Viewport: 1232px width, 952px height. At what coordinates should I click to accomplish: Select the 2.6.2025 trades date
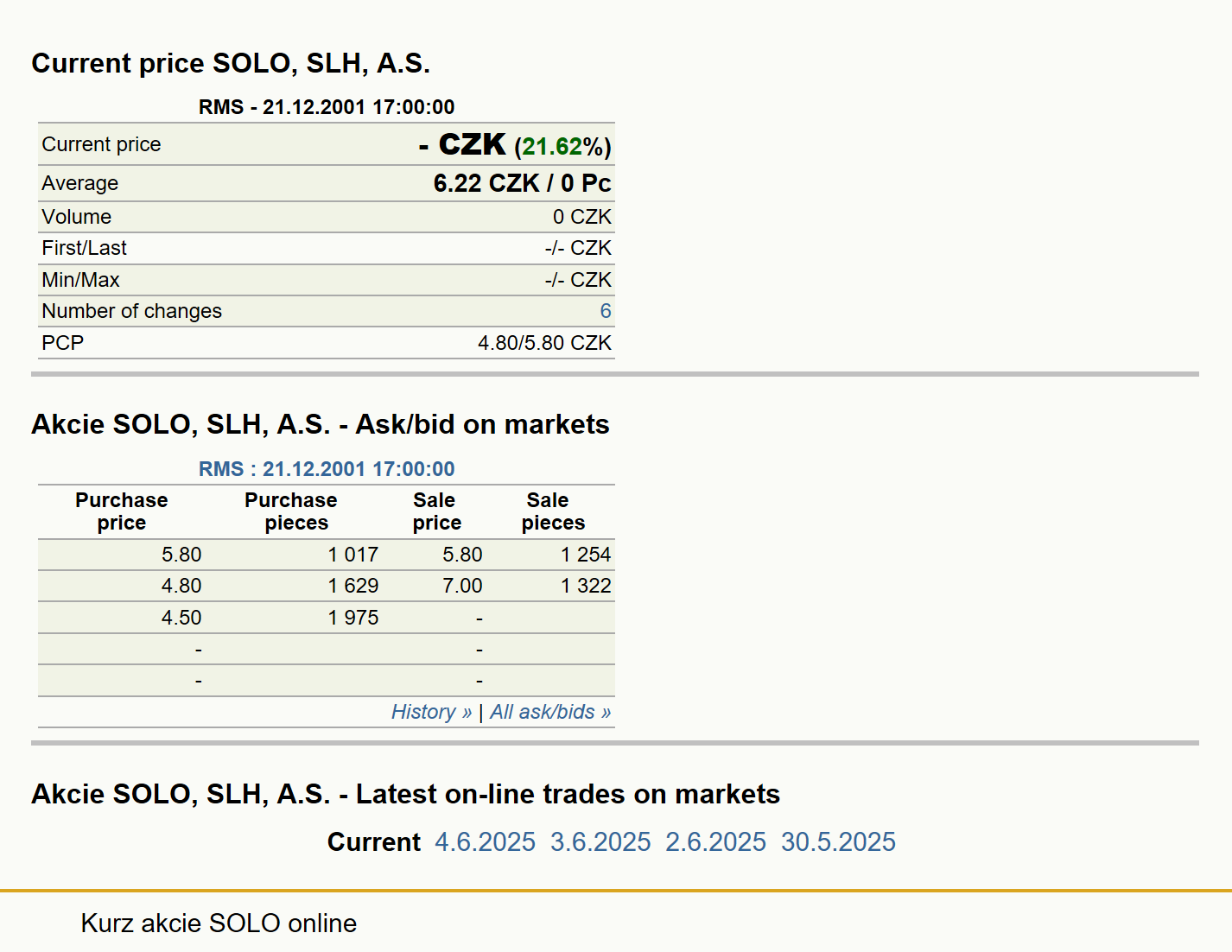click(x=715, y=841)
